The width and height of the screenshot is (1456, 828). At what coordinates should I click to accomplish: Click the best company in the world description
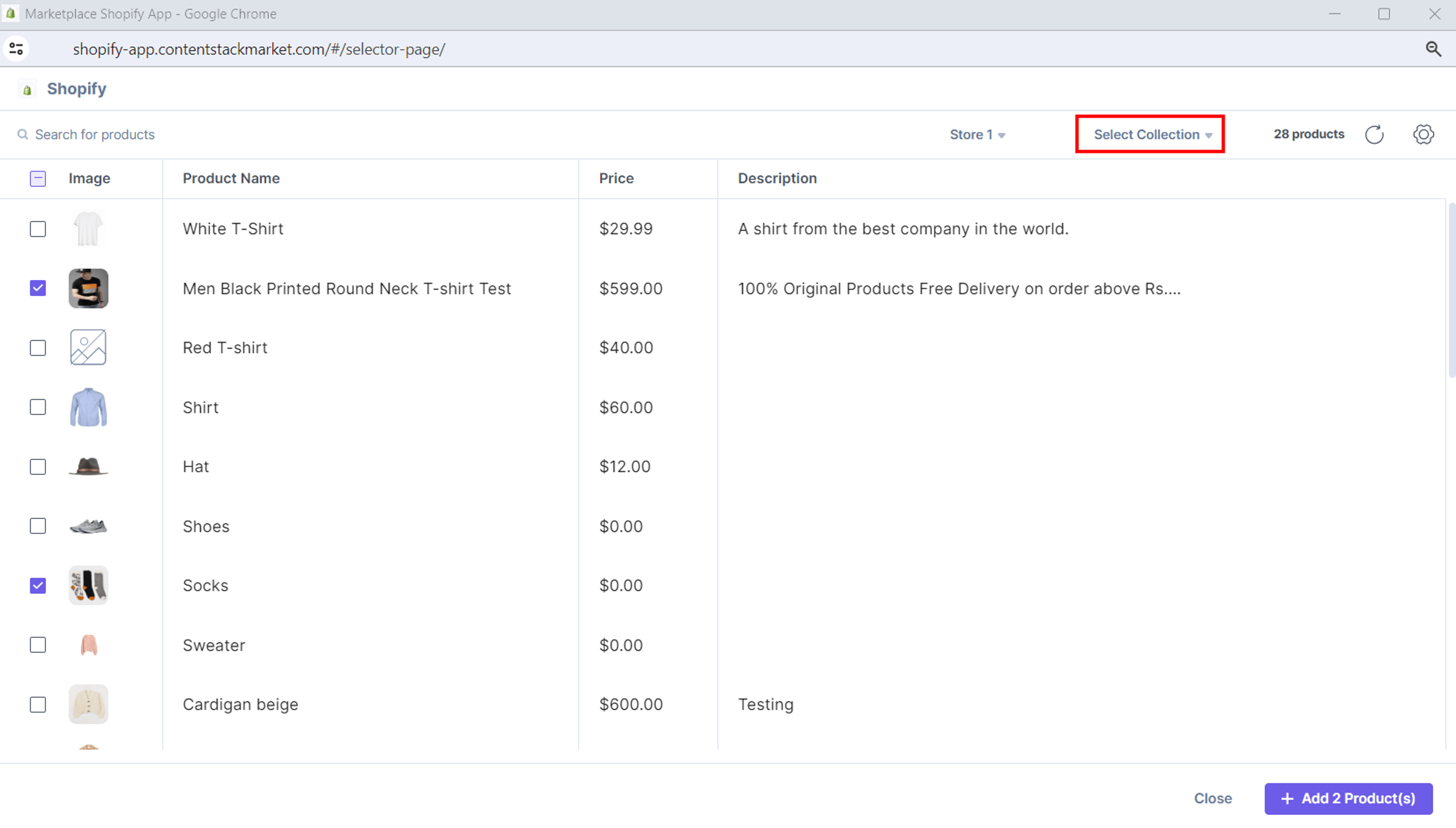[903, 229]
